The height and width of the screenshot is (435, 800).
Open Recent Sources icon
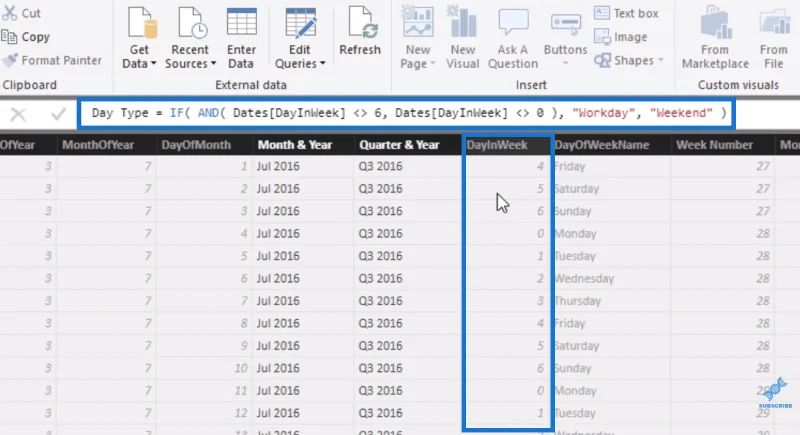pyautogui.click(x=192, y=23)
